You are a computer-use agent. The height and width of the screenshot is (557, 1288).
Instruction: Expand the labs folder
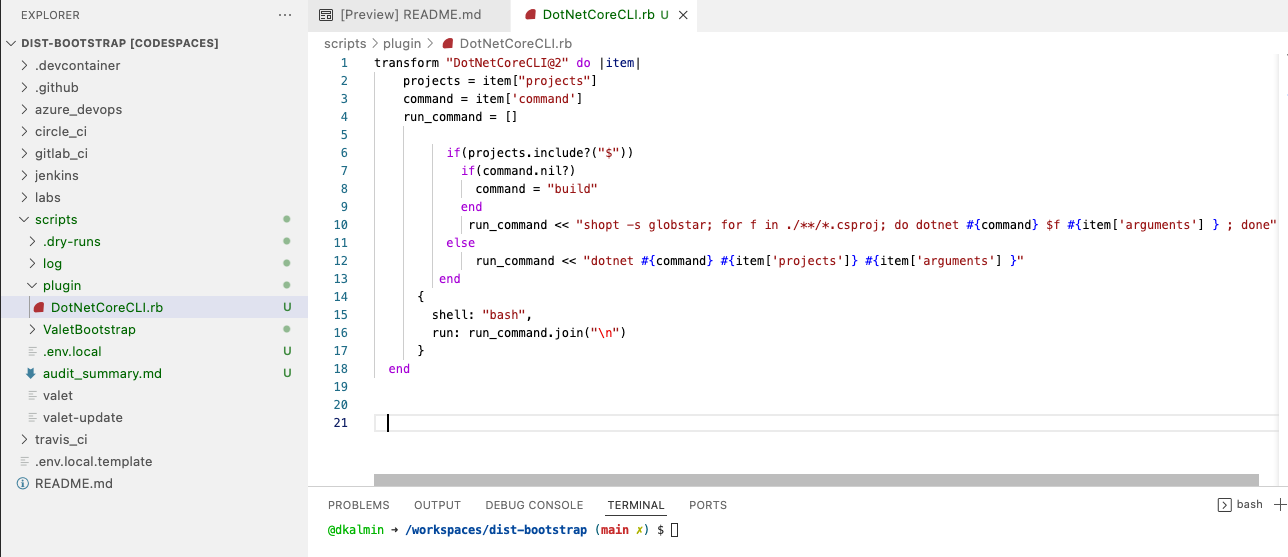(x=25, y=197)
